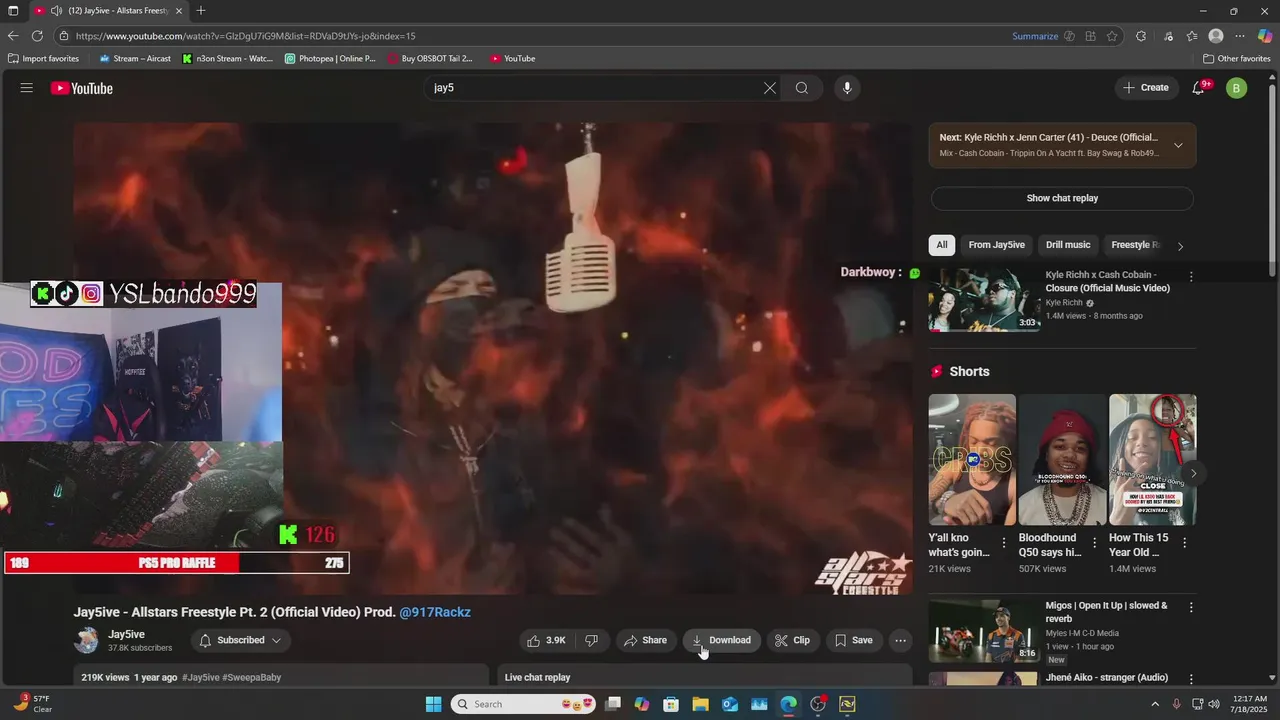1280x720 pixels.
Task: Create a clip of the video
Action: click(x=793, y=640)
